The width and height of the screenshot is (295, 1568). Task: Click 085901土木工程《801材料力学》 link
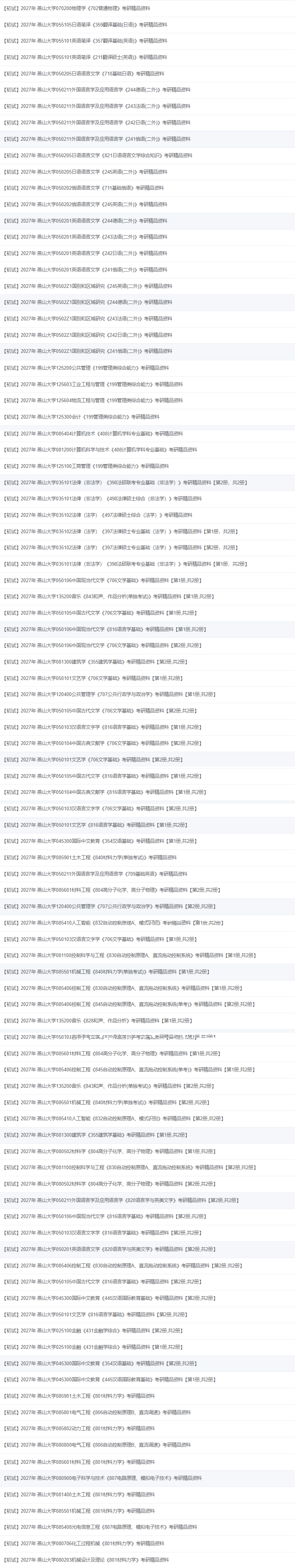pyautogui.click(x=80, y=1396)
